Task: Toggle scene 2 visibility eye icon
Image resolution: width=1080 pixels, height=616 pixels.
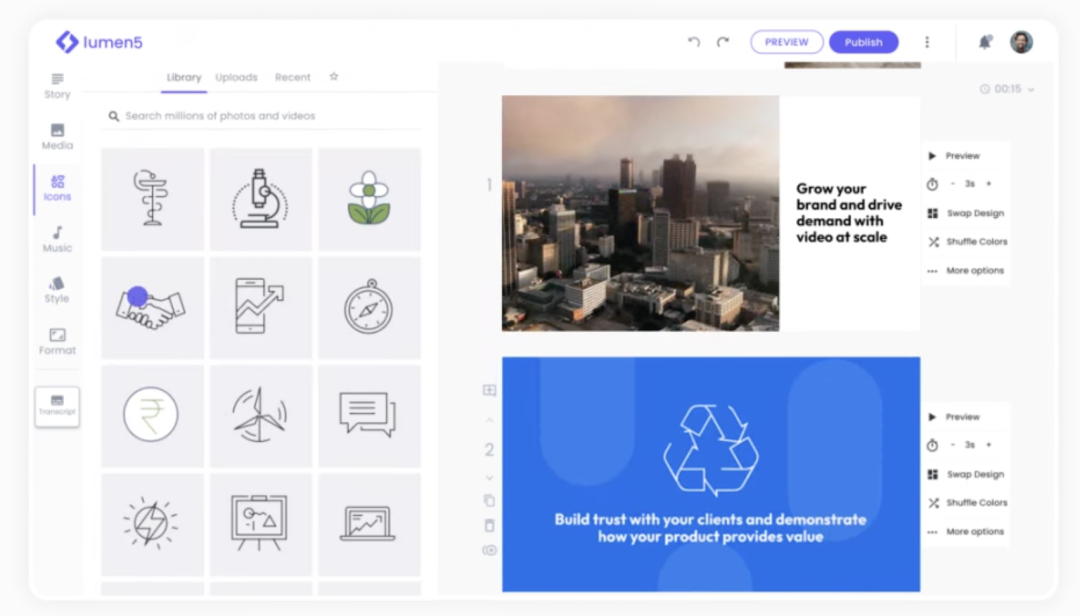Action: [x=489, y=550]
